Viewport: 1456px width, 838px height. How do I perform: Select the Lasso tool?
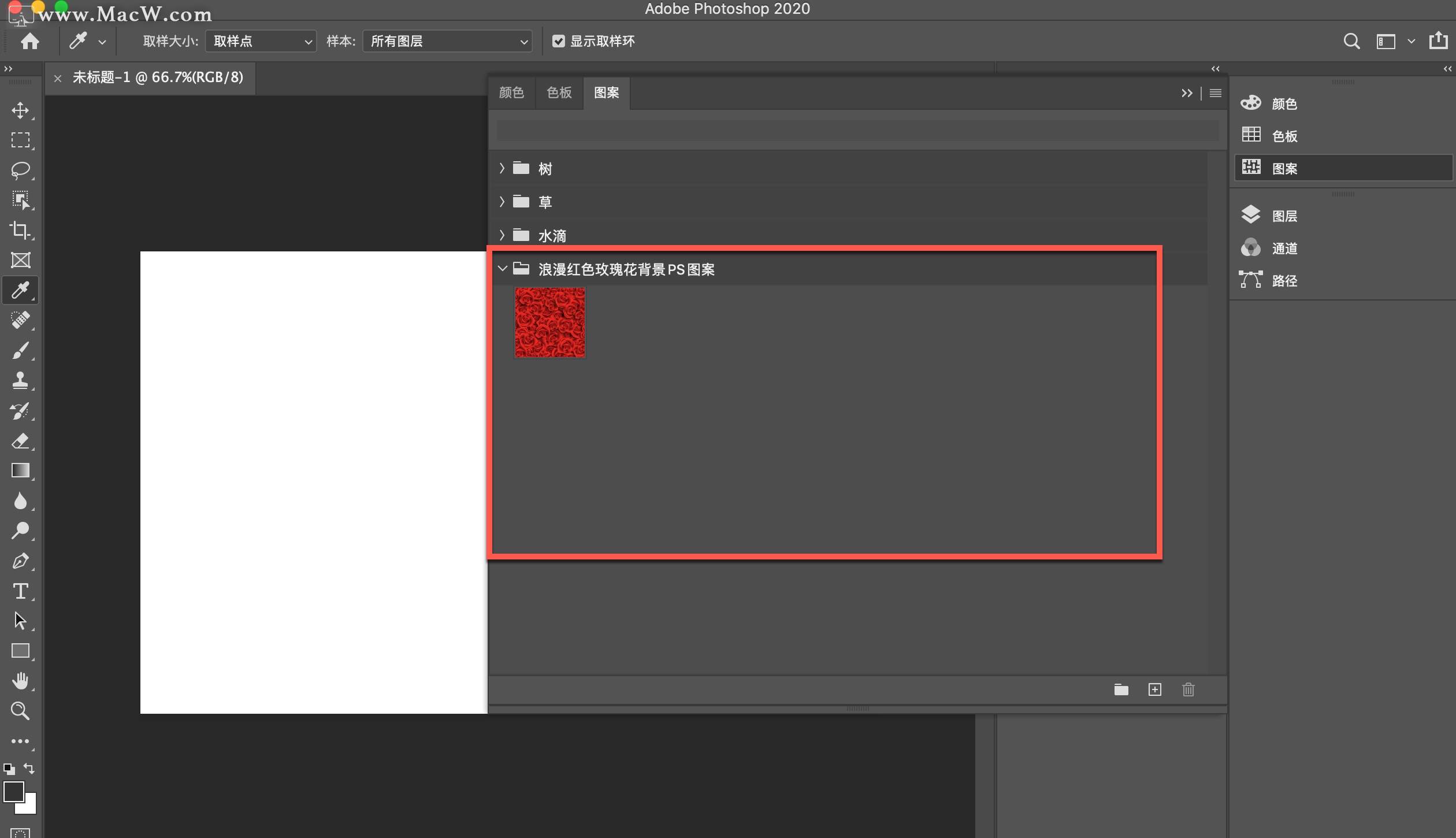click(20, 170)
